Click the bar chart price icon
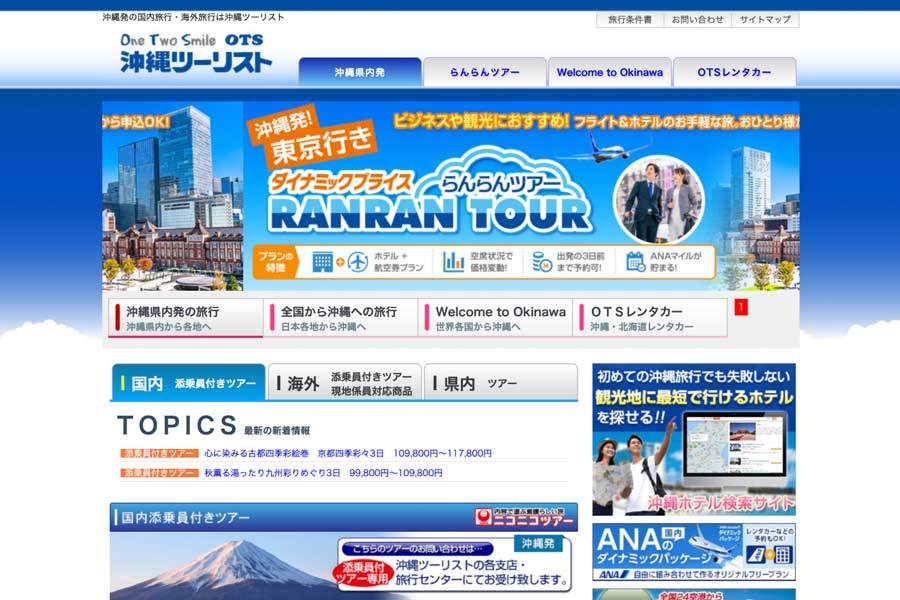The image size is (900, 600). (x=453, y=262)
